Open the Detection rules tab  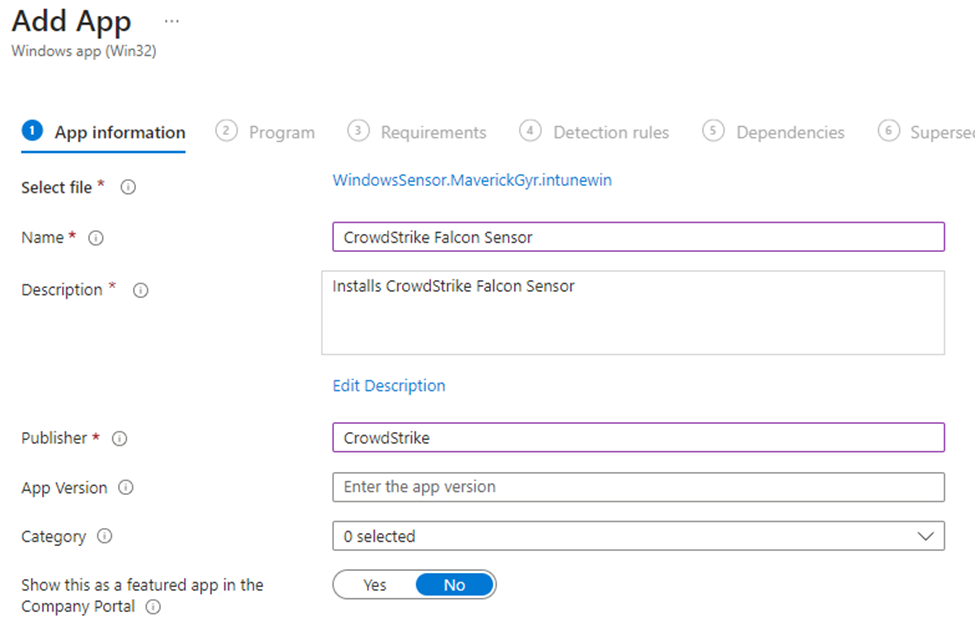(x=595, y=132)
